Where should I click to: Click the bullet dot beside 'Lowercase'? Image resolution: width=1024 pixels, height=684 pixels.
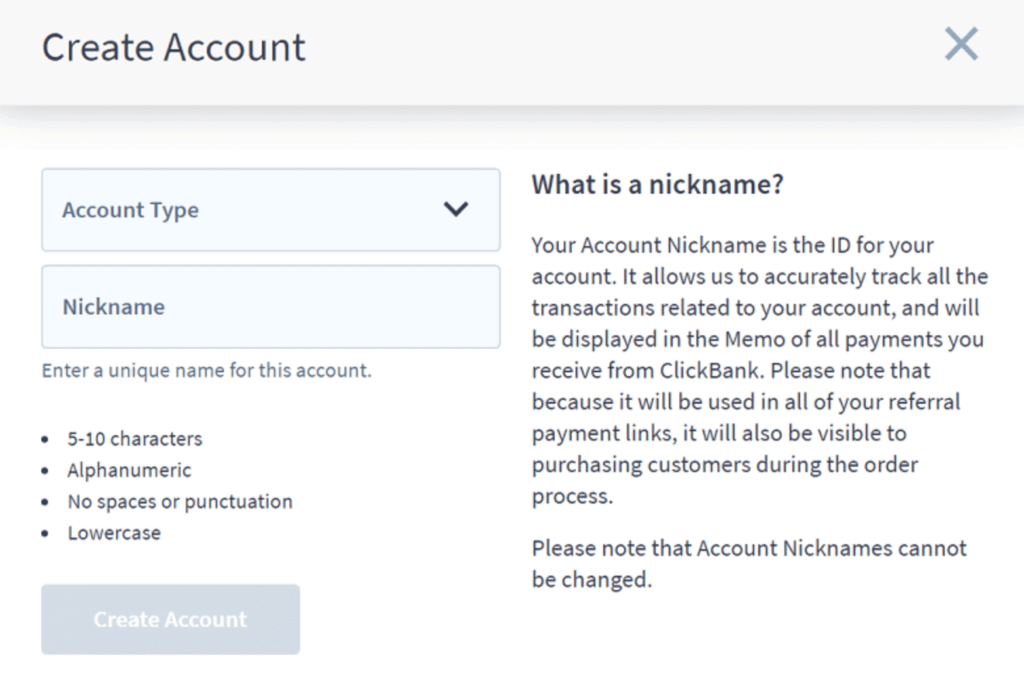[44, 533]
